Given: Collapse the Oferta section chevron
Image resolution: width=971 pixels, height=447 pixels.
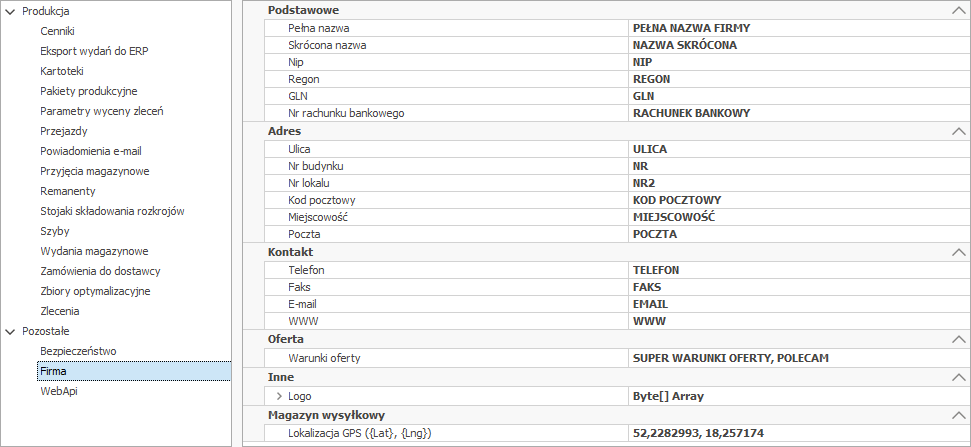Looking at the screenshot, I should click(x=959, y=340).
